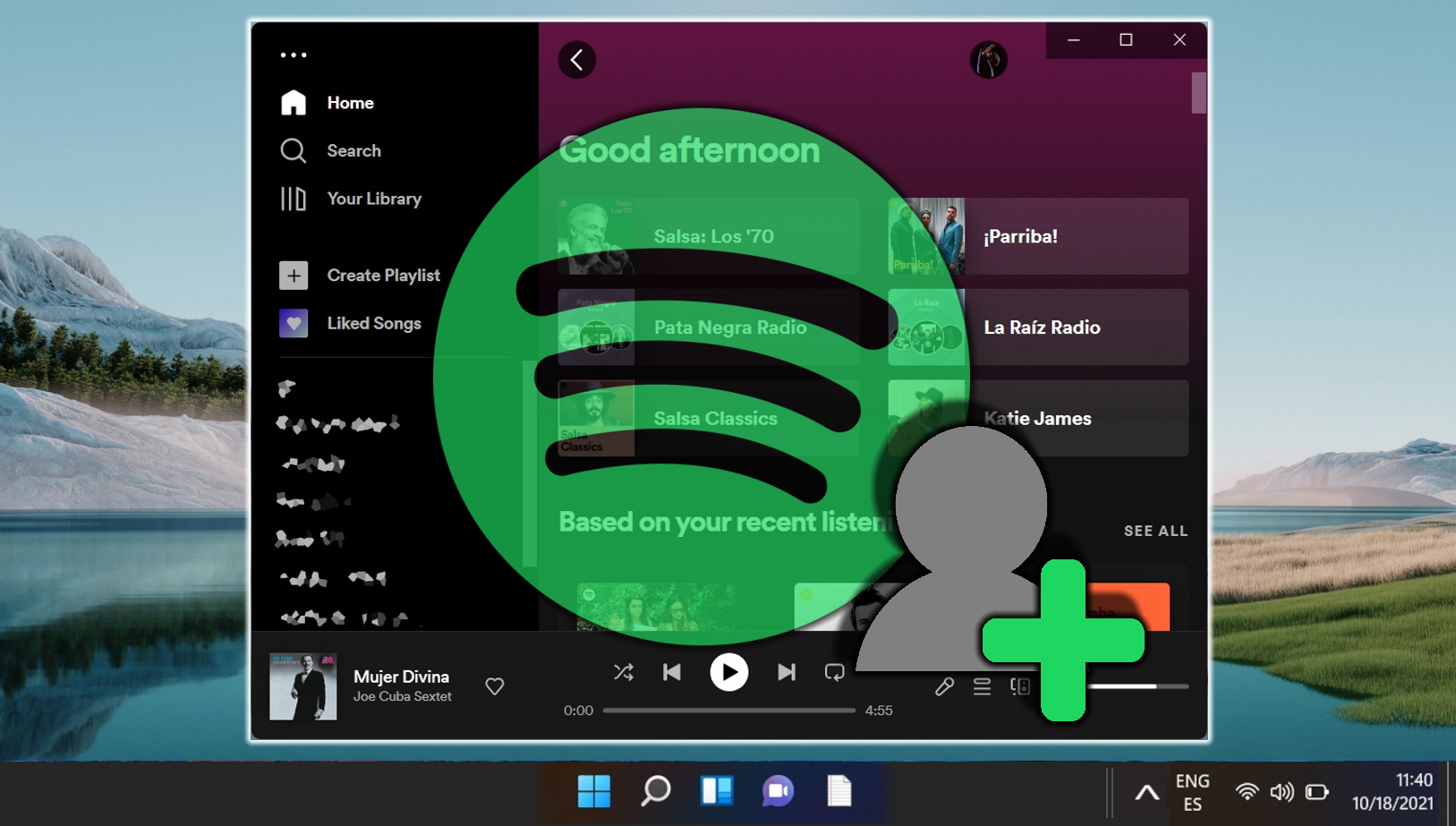The width and height of the screenshot is (1456, 826).
Task: Like Mujer Divina with the heart toggle
Action: [x=494, y=685]
